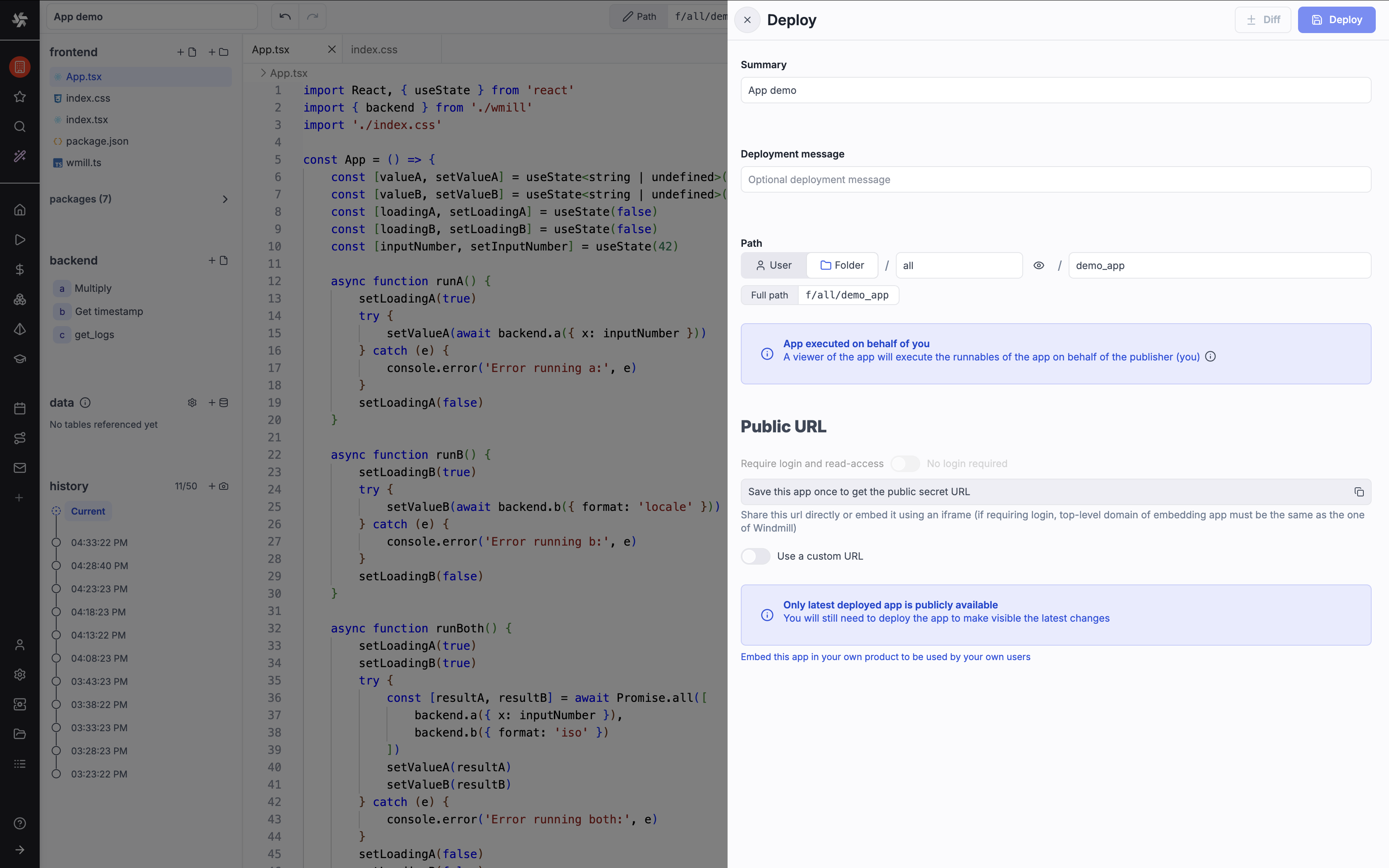Take a history snapshot camera icon
The width and height of the screenshot is (1389, 868).
click(x=218, y=486)
